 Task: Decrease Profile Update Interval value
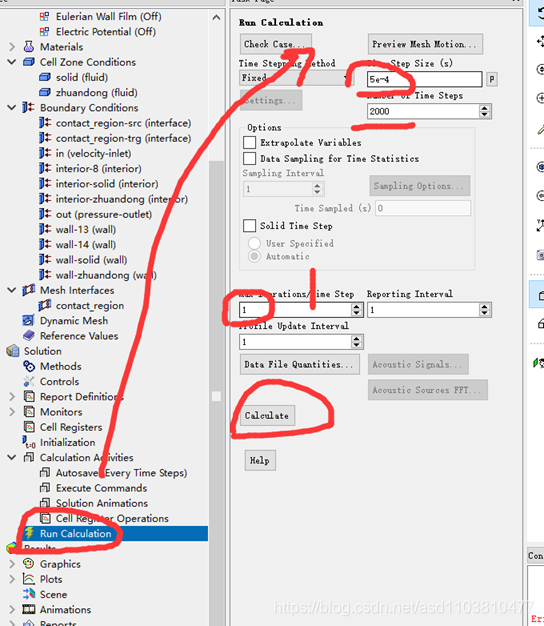tap(356, 345)
